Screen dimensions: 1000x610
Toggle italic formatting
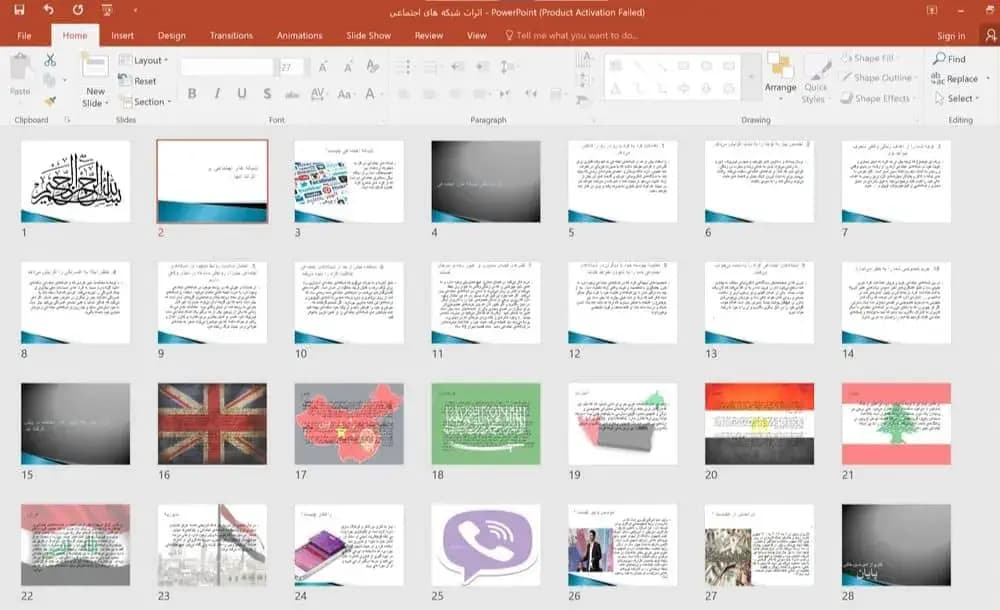pos(217,94)
